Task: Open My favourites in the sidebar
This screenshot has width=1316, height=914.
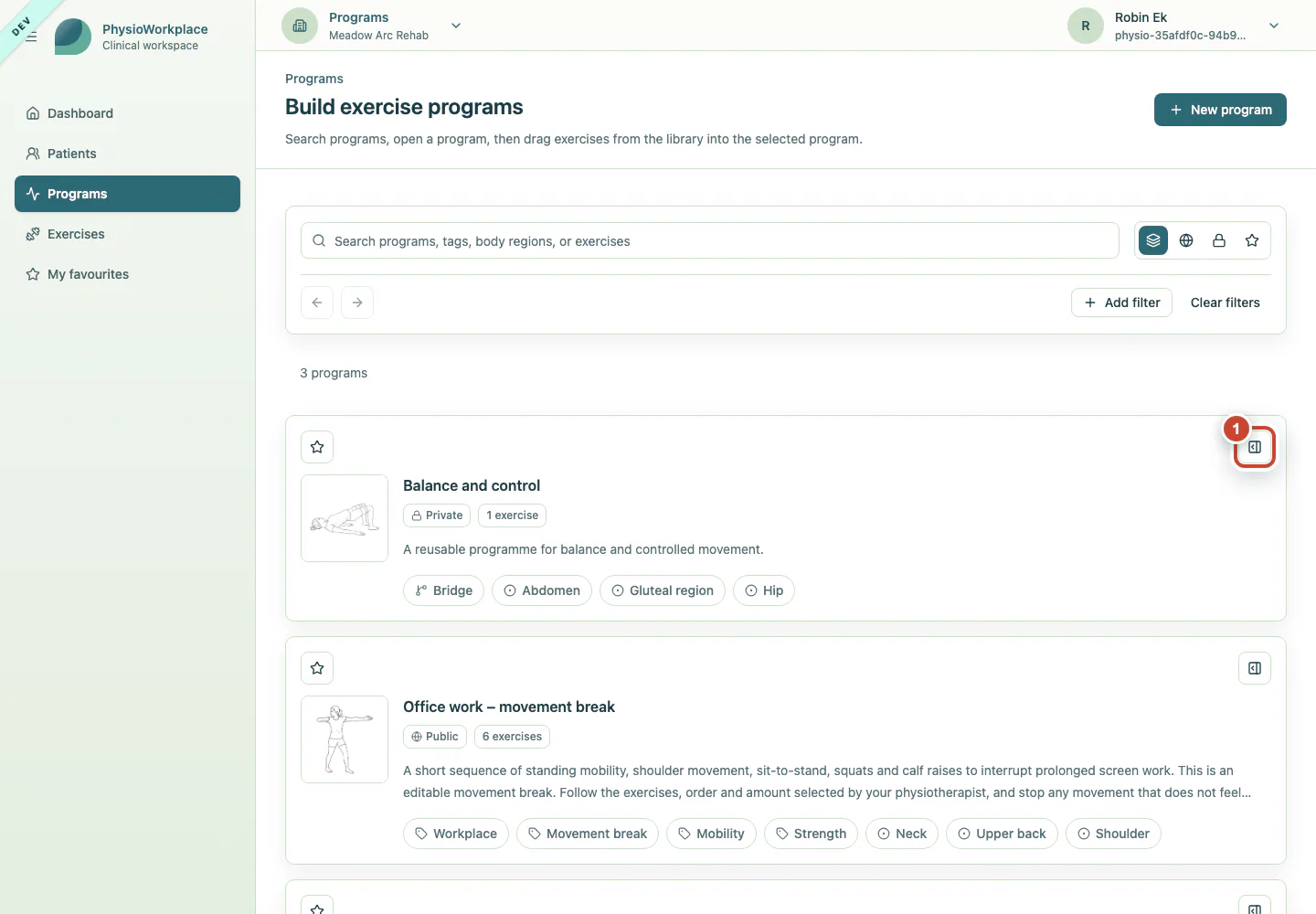Action: click(x=127, y=274)
